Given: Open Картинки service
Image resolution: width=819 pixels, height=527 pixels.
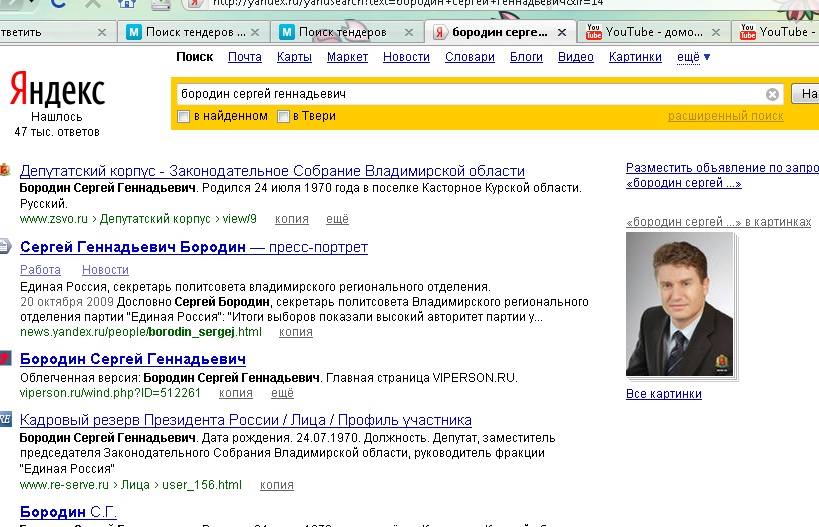Looking at the screenshot, I should click(x=635, y=57).
